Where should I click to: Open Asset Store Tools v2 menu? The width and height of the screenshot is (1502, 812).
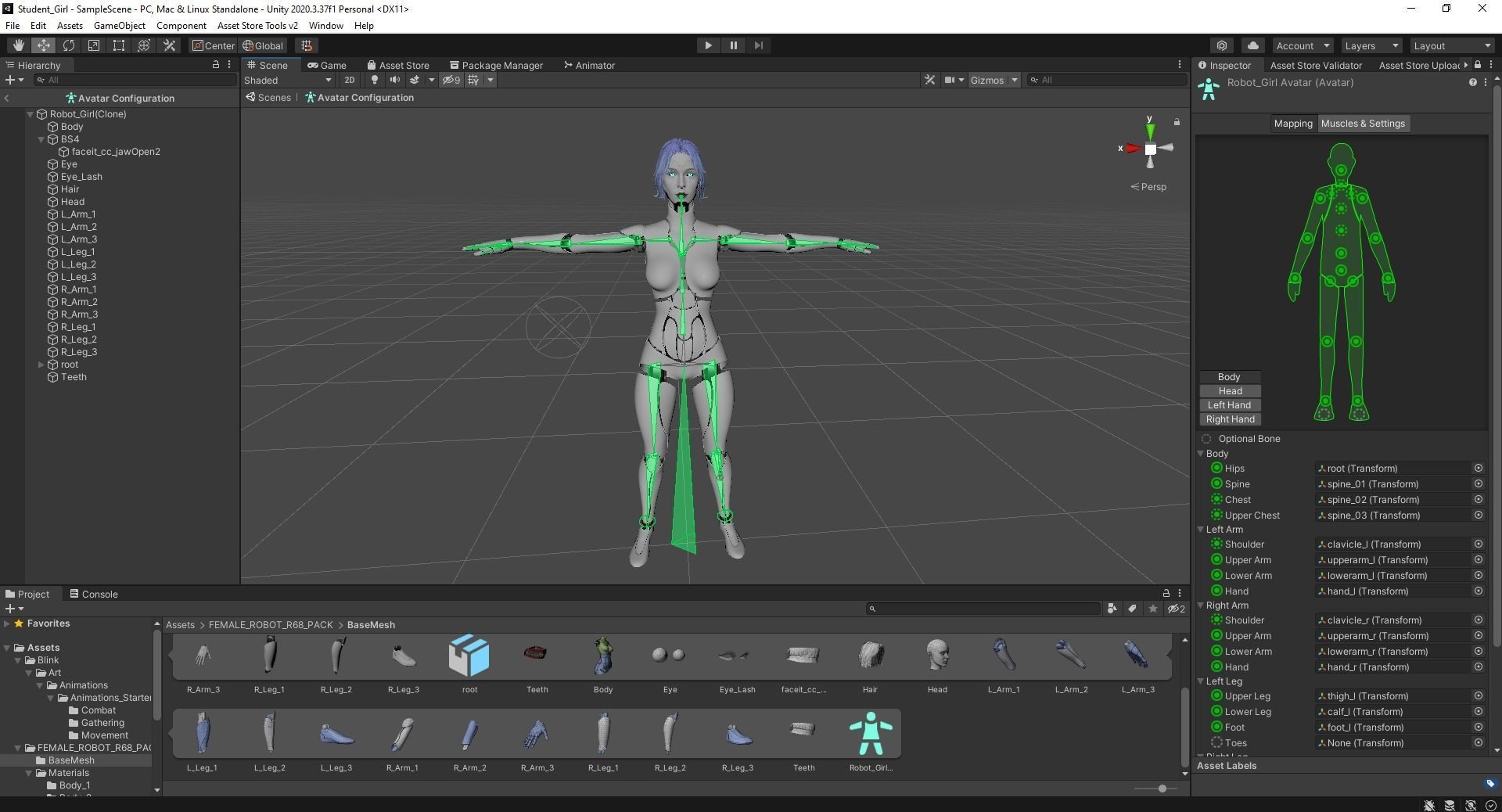[x=257, y=25]
